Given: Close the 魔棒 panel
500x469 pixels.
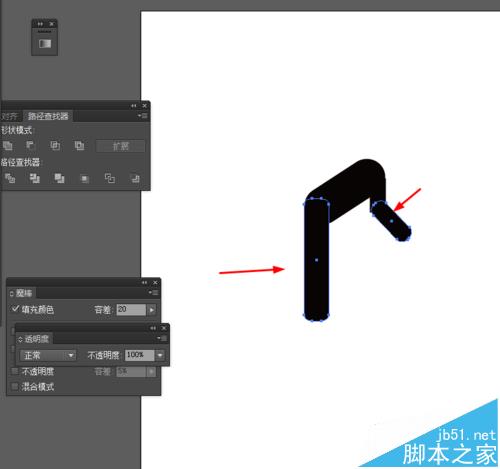Looking at the screenshot, I should click(155, 282).
